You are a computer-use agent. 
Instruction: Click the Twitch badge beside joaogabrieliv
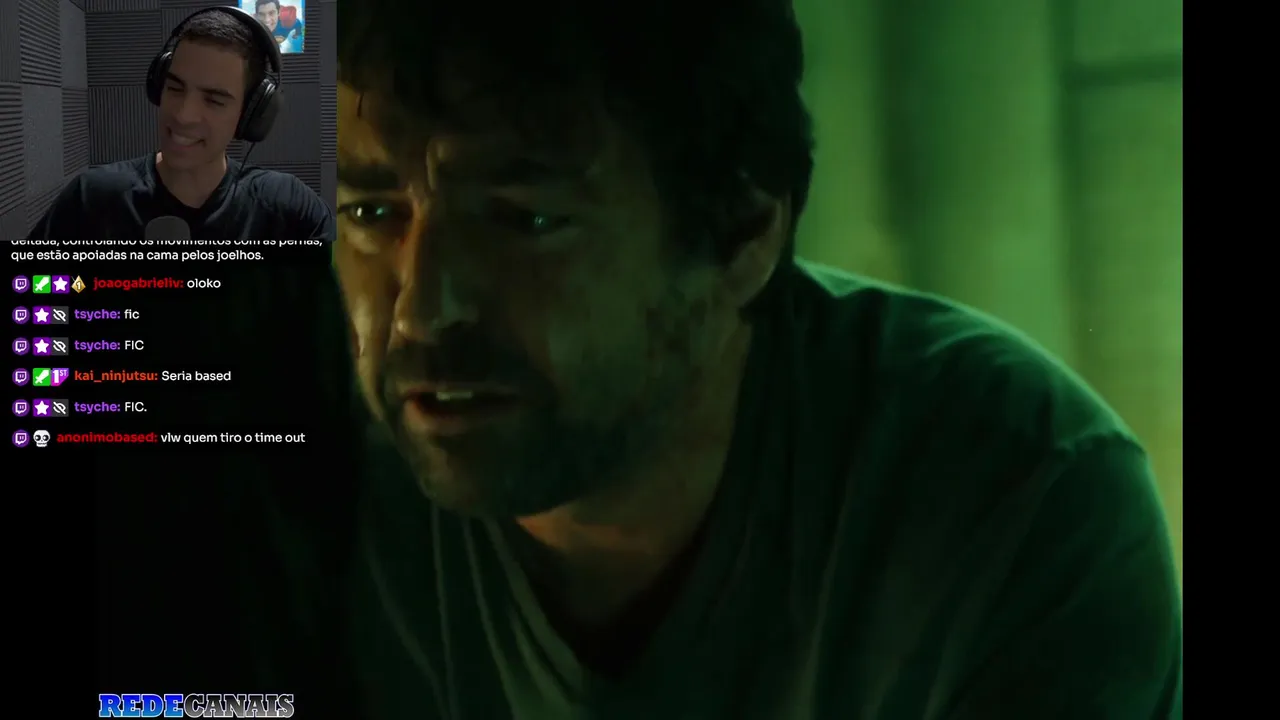click(21, 284)
